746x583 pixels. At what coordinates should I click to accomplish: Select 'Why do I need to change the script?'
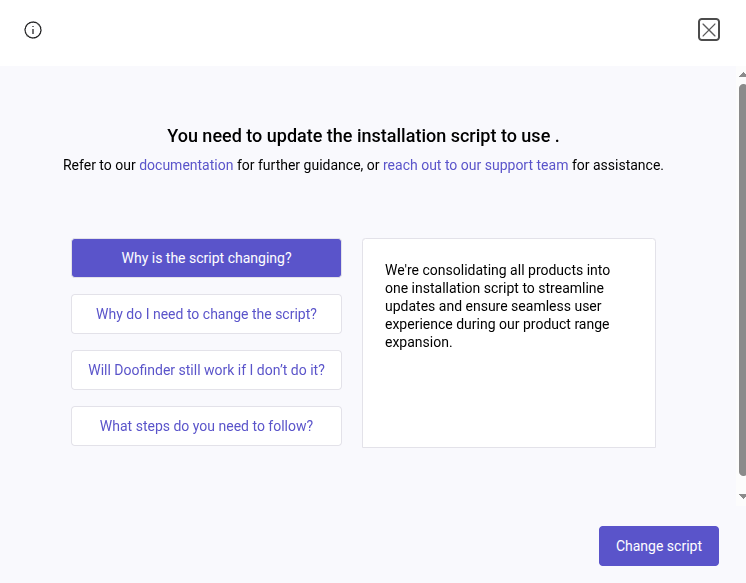(x=206, y=314)
